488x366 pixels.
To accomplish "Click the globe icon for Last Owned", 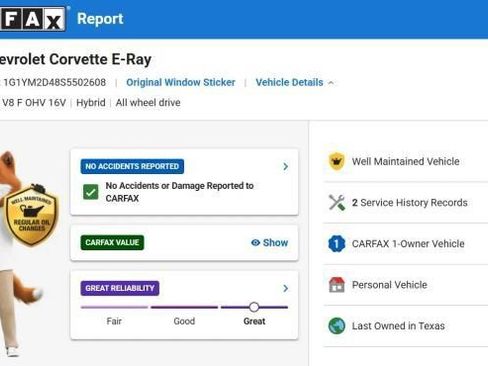I will pos(337,326).
